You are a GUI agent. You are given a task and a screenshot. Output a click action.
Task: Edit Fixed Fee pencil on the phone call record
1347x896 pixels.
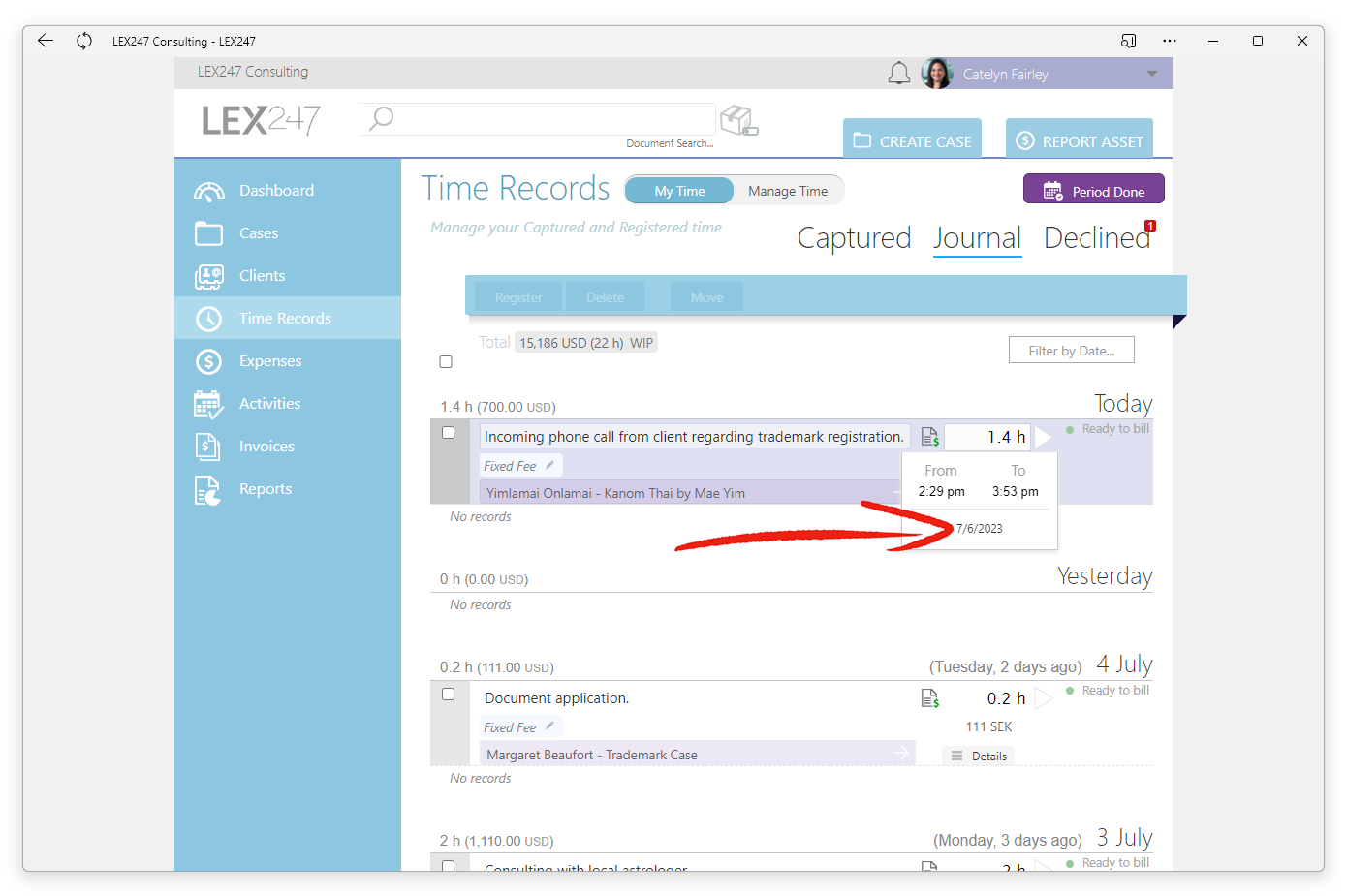(549, 465)
